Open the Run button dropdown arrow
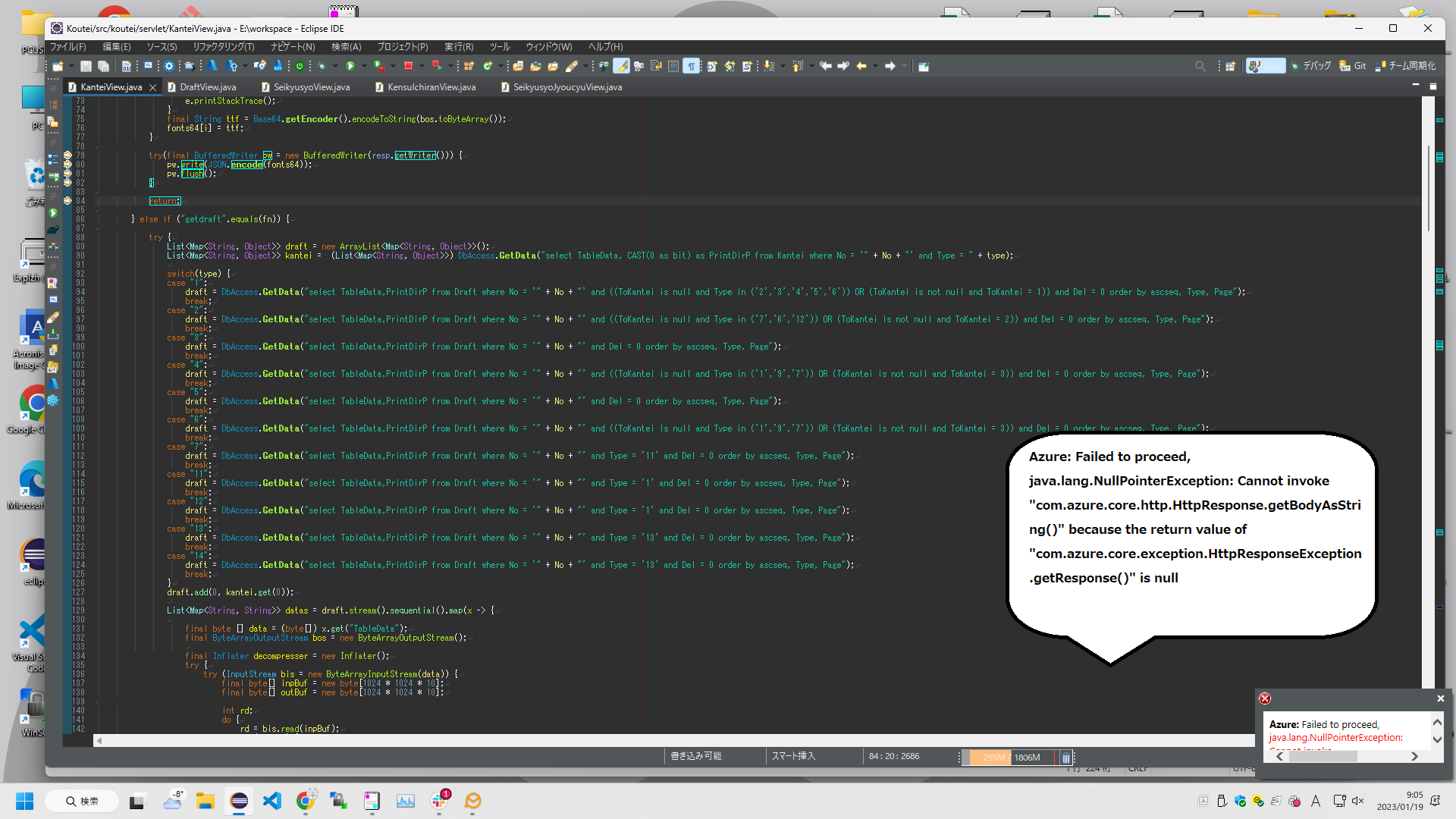 [364, 67]
